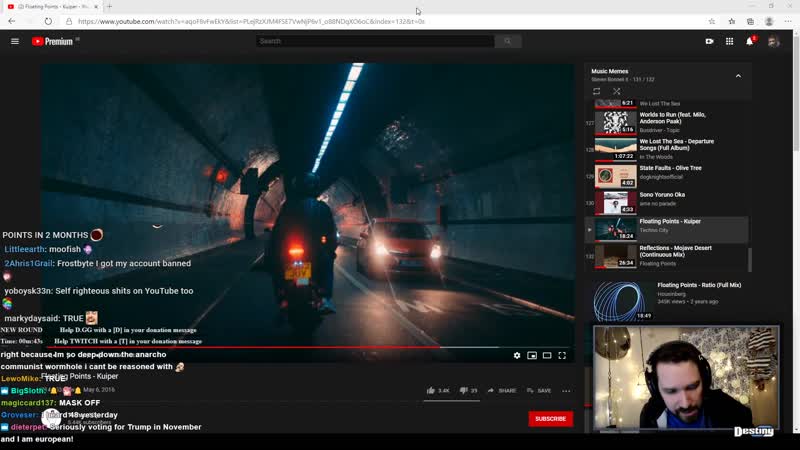Screen dimensions: 800x450
Task: Open the more actions ellipsis
Action: (x=566, y=391)
